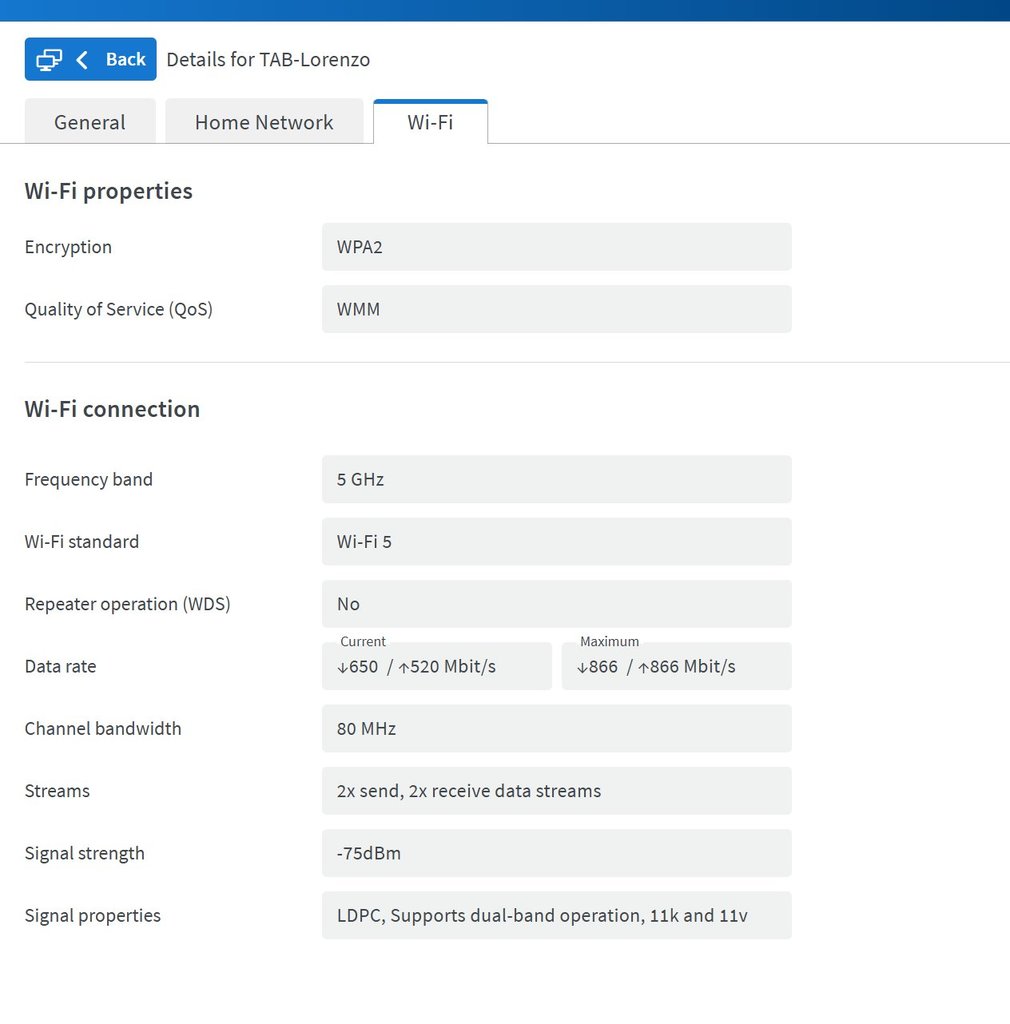Open the Home Network tab

tap(264, 122)
